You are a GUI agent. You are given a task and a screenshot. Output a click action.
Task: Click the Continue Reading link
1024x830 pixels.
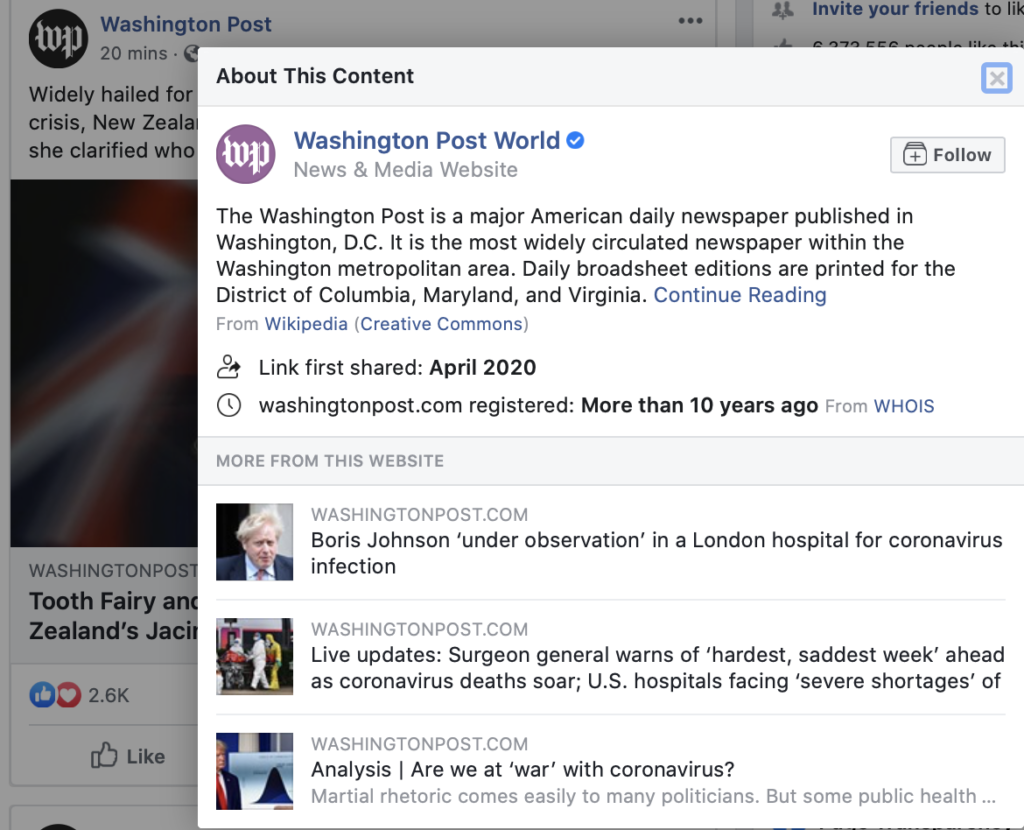(x=740, y=295)
